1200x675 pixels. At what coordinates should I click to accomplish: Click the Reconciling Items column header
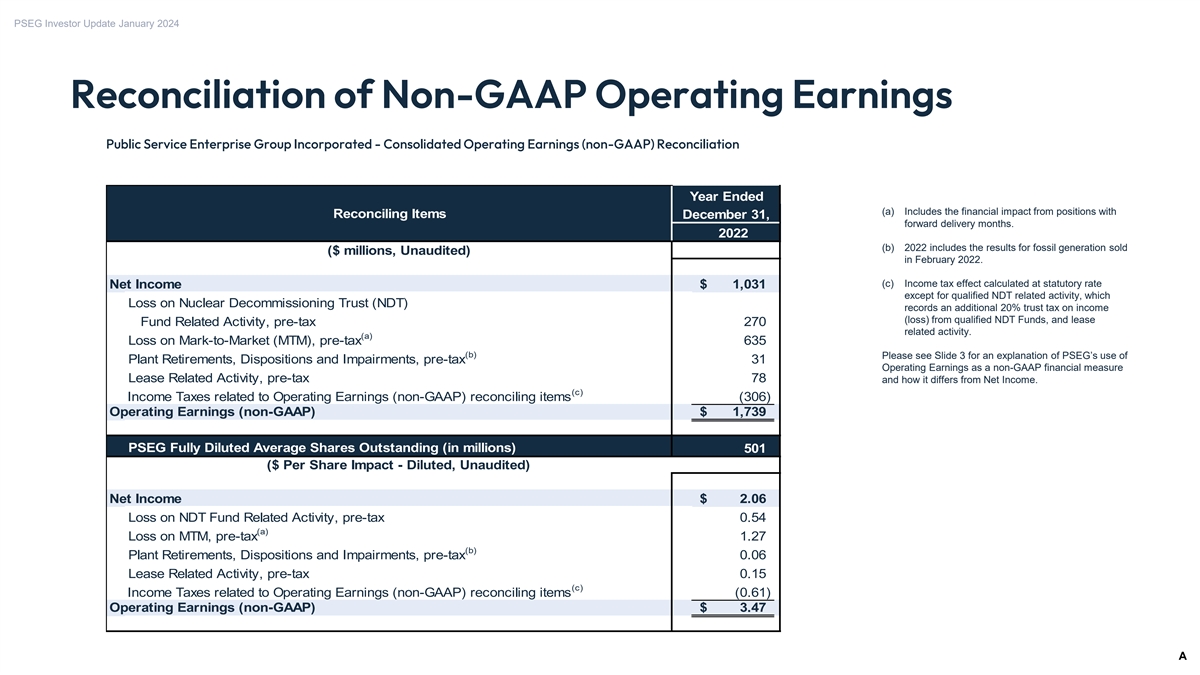(390, 214)
